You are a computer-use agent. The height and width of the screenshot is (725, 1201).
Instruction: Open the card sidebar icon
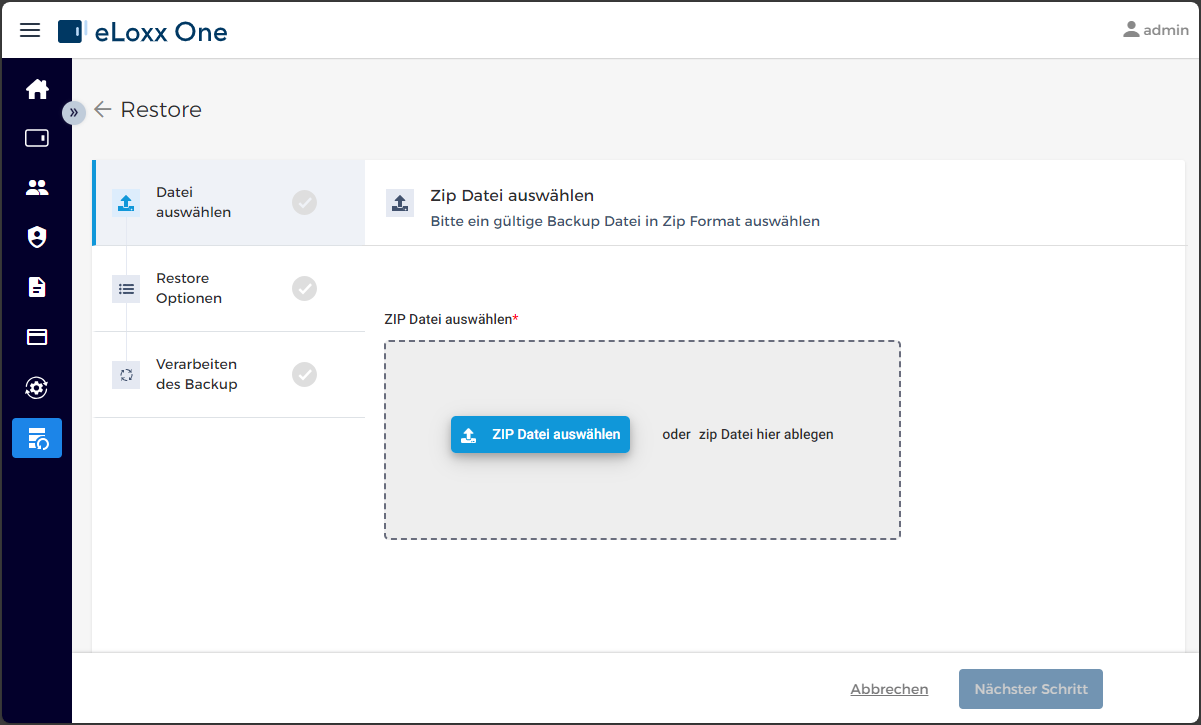pos(37,337)
